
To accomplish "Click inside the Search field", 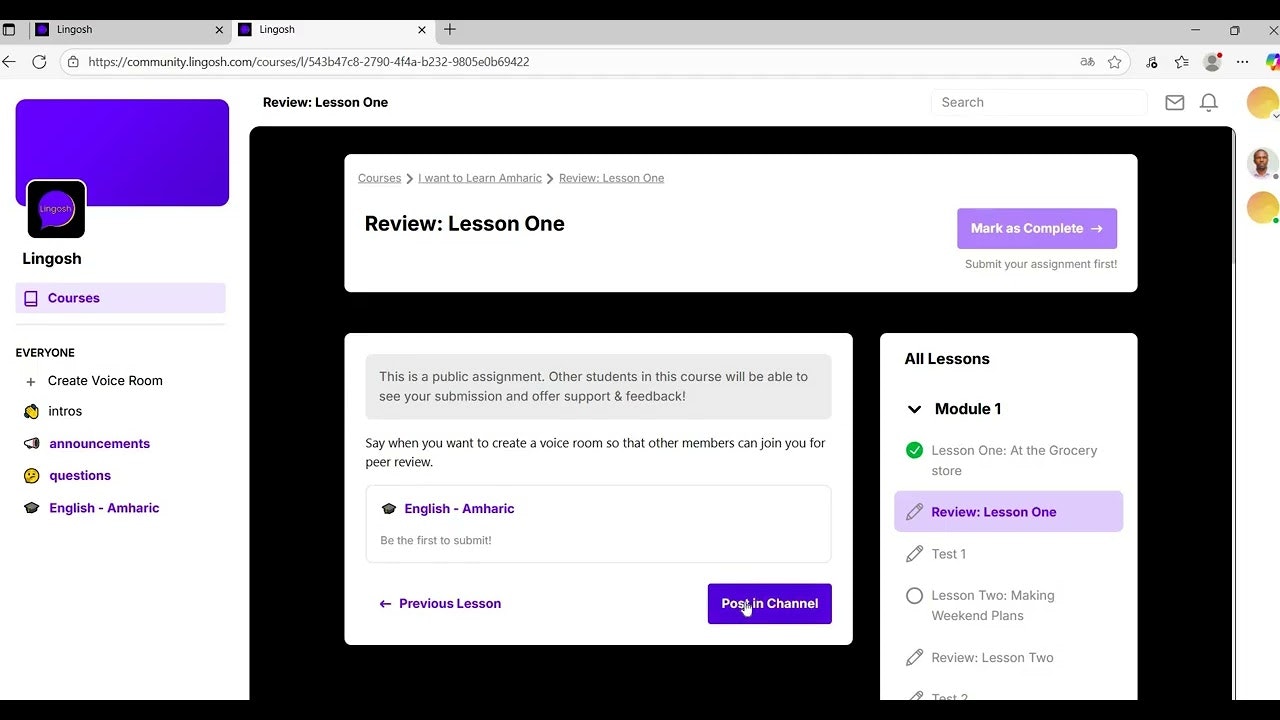I will [x=1038, y=102].
